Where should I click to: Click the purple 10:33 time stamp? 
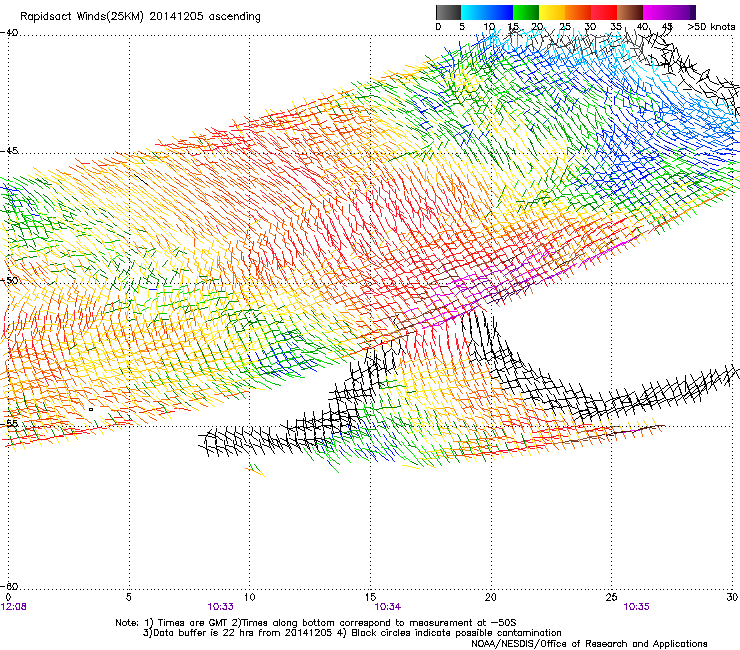[x=220, y=607]
